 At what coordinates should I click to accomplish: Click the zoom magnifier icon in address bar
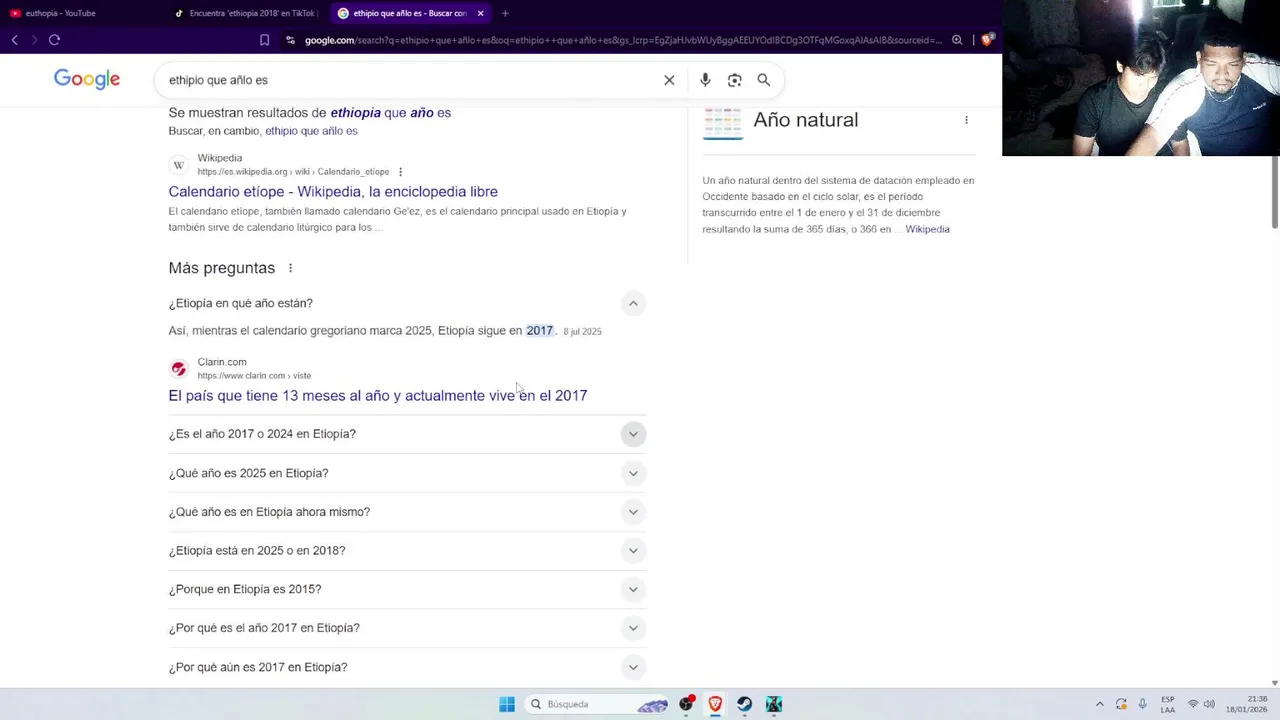957,40
